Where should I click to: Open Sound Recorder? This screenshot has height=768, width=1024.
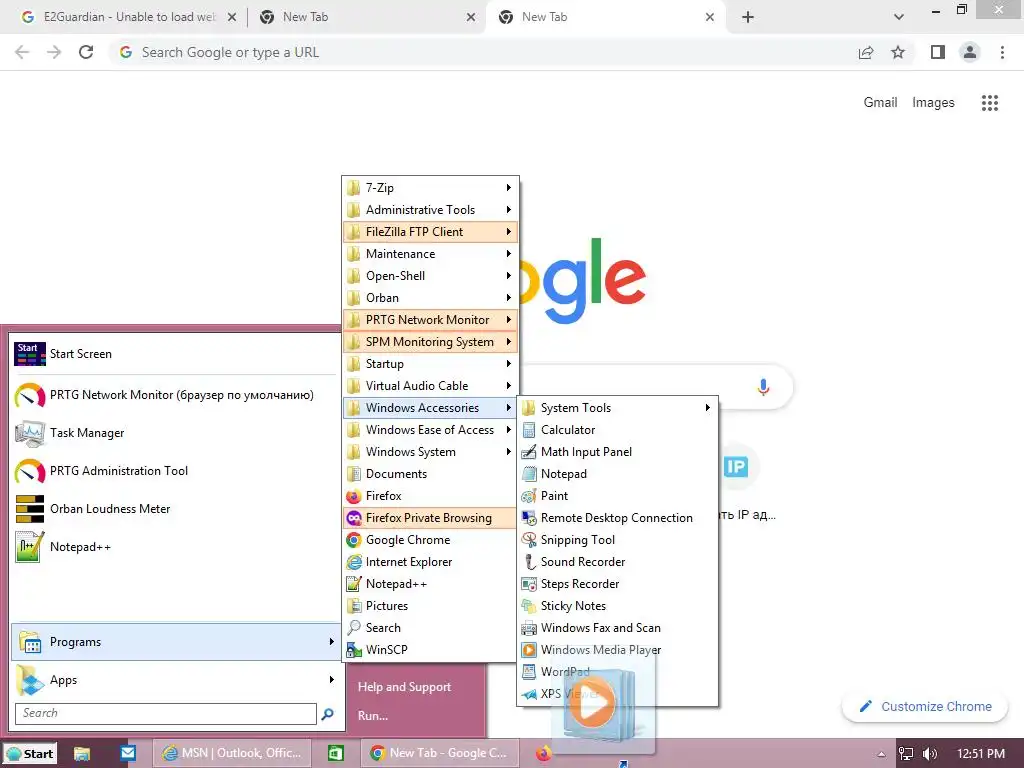[617, 562]
